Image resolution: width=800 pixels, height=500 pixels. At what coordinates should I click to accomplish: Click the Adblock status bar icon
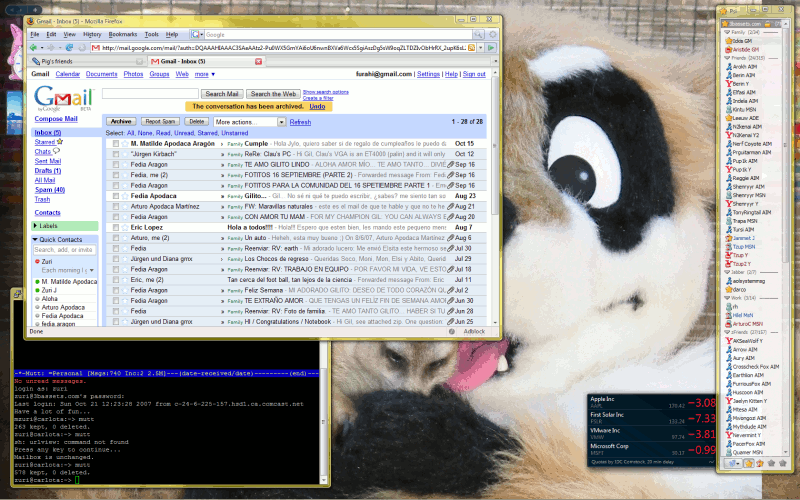click(475, 330)
